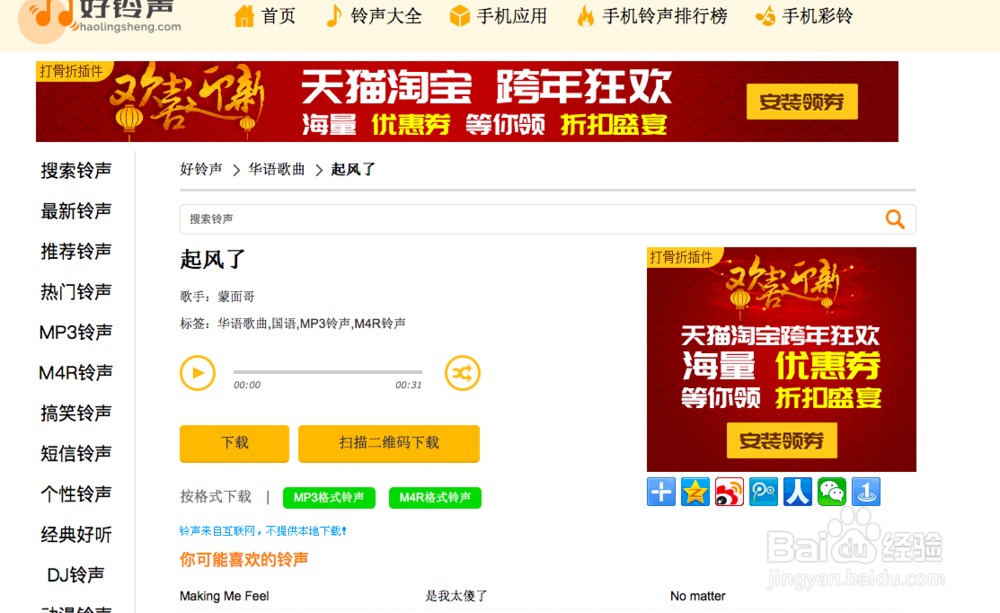Screen dimensions: 1000x613
Task: Click 好铃声 in the breadcrumb
Action: tap(201, 169)
